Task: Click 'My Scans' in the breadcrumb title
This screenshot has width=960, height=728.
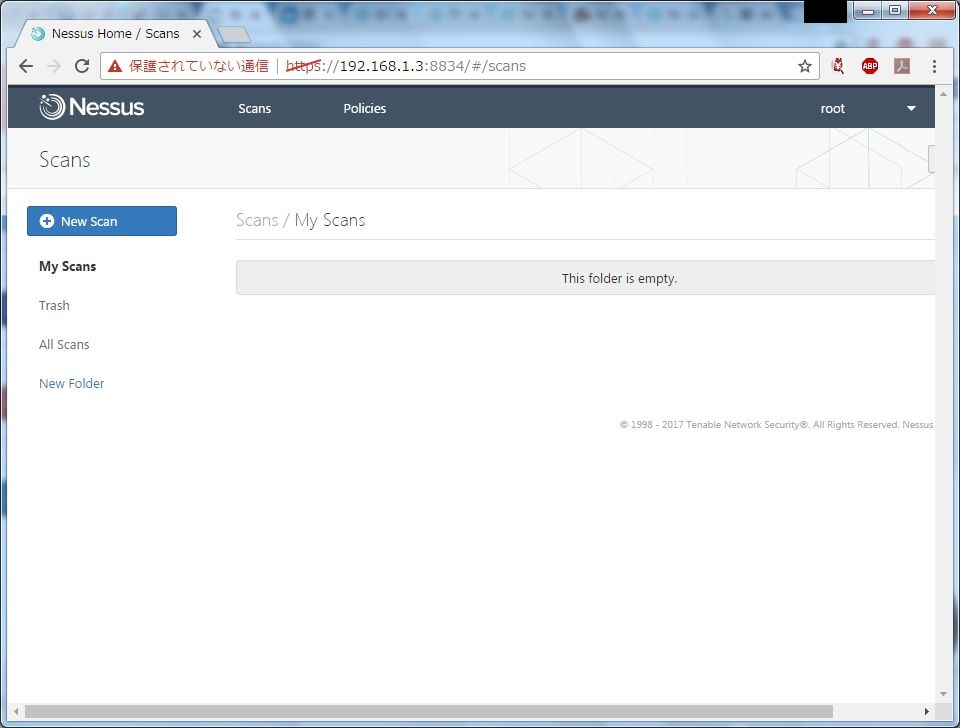Action: 330,220
